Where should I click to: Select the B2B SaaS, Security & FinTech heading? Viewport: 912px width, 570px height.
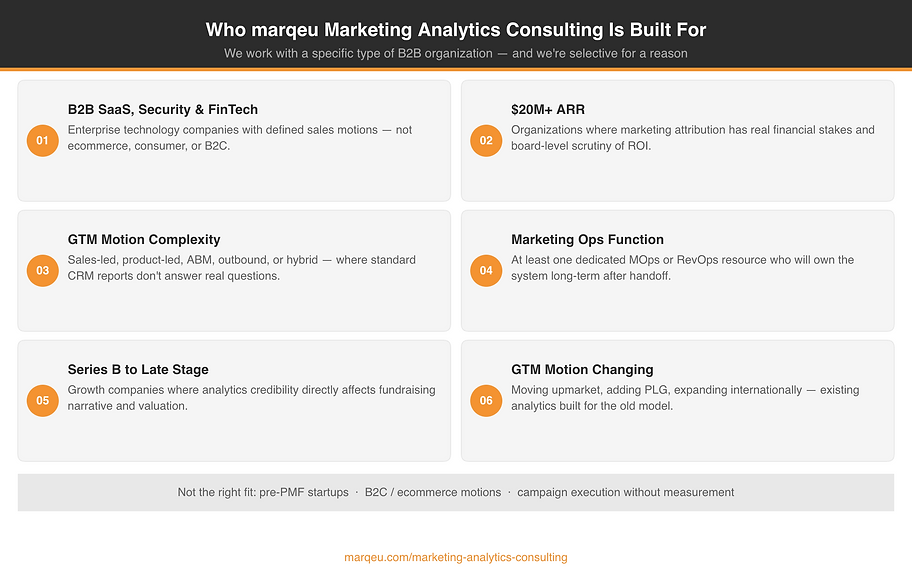click(163, 109)
